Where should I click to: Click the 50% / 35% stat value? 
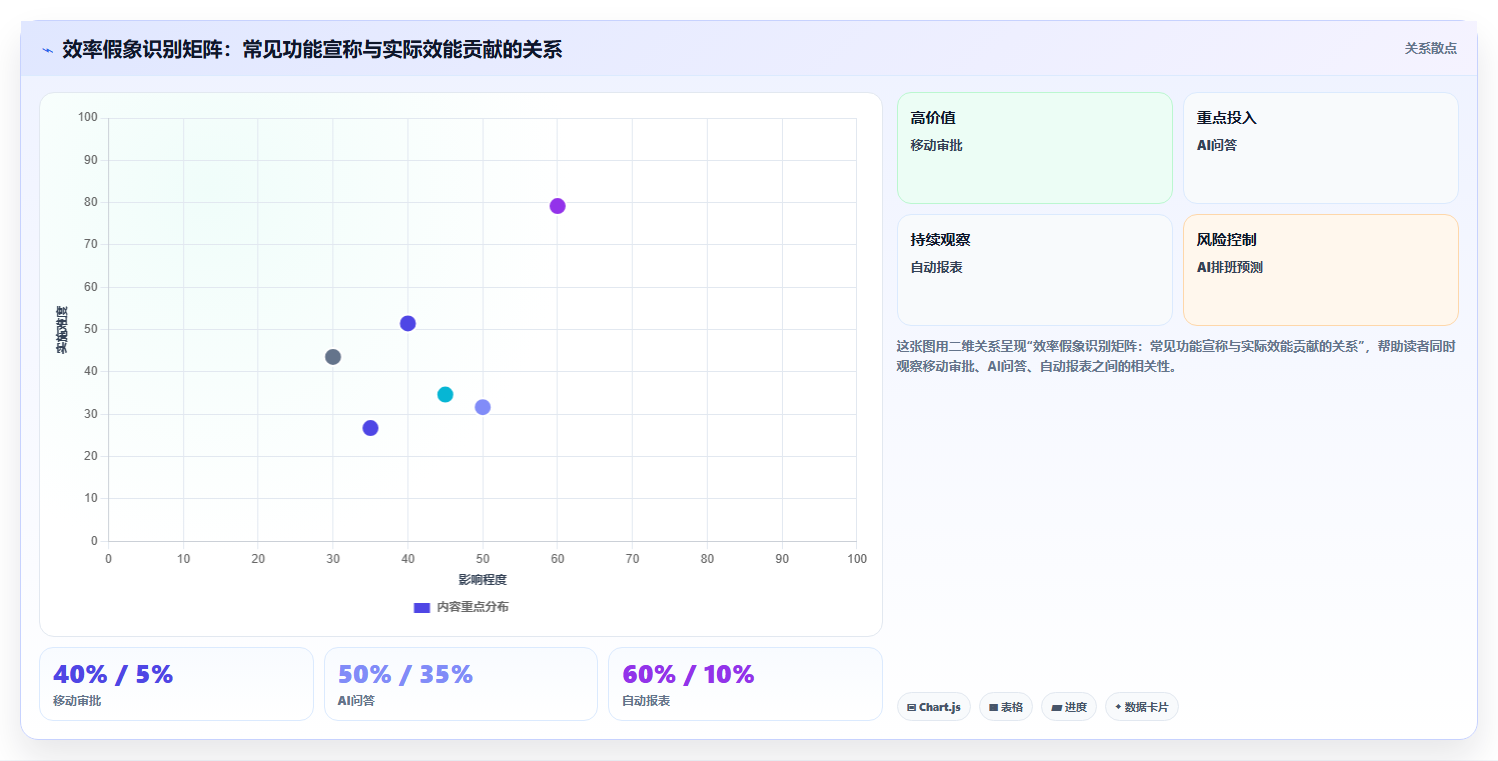pos(405,674)
